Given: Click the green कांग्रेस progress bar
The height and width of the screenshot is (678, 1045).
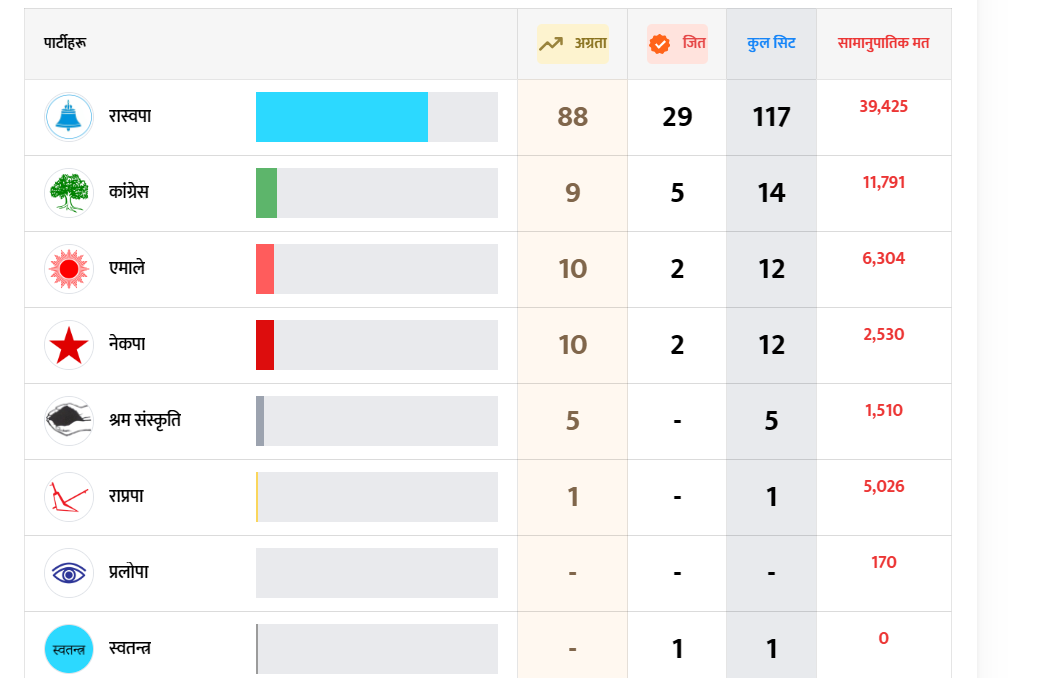Looking at the screenshot, I should pyautogui.click(x=266, y=193).
